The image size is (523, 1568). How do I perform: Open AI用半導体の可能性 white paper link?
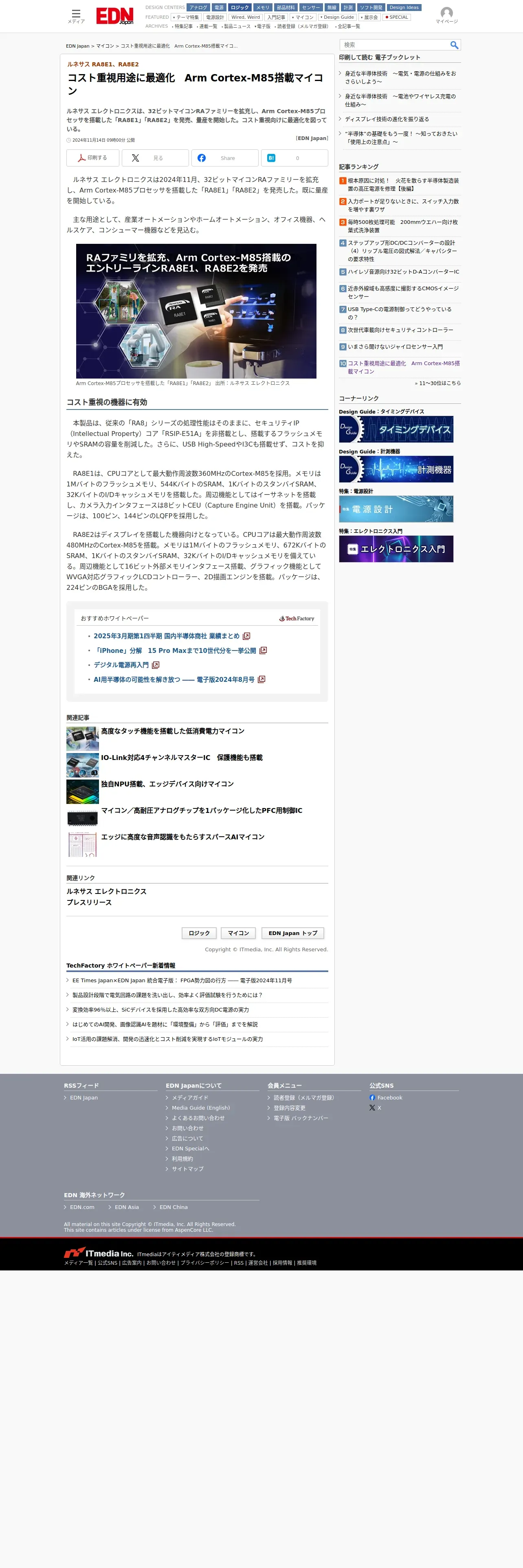174,680
